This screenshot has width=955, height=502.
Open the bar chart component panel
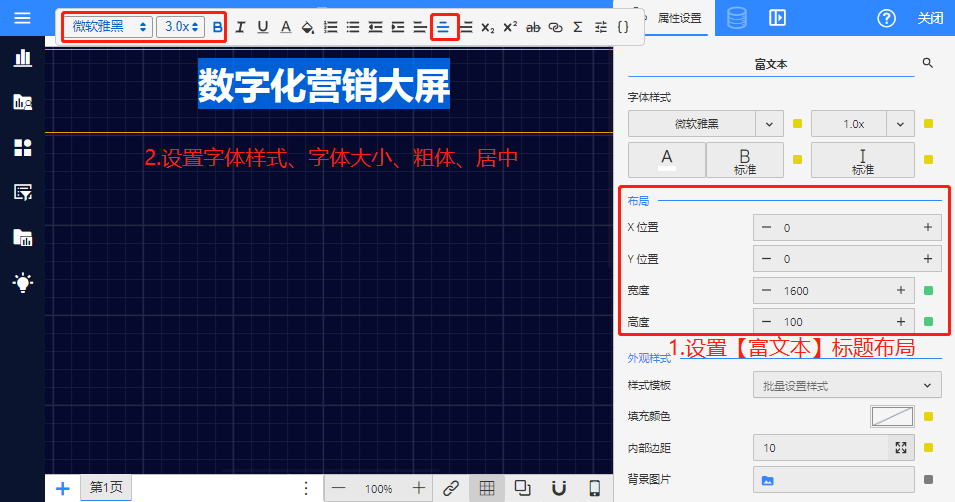[23, 58]
